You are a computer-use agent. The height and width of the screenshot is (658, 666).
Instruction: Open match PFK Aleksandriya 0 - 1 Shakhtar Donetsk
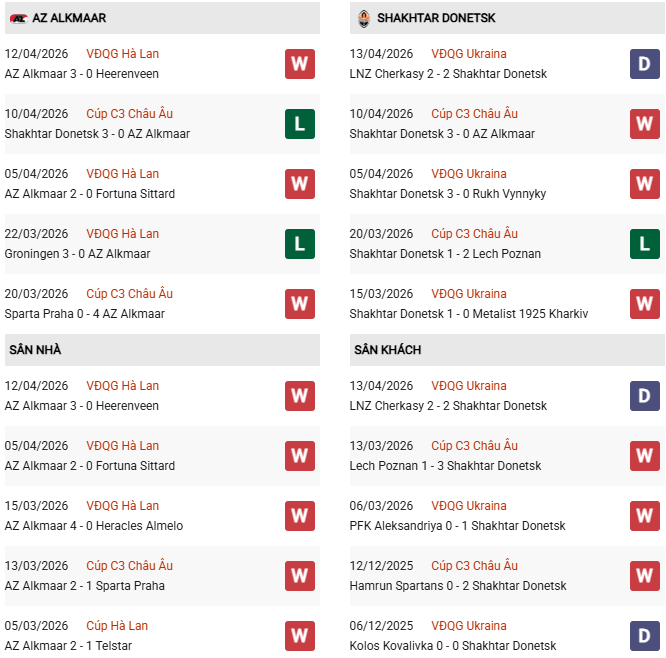(457, 526)
